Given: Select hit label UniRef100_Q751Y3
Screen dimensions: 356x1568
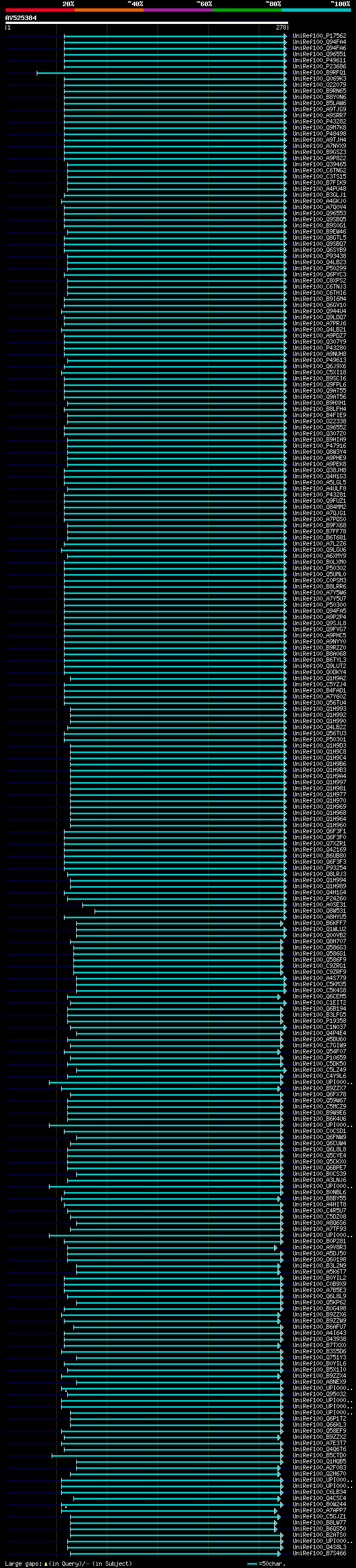Looking at the screenshot, I should (319, 1357).
